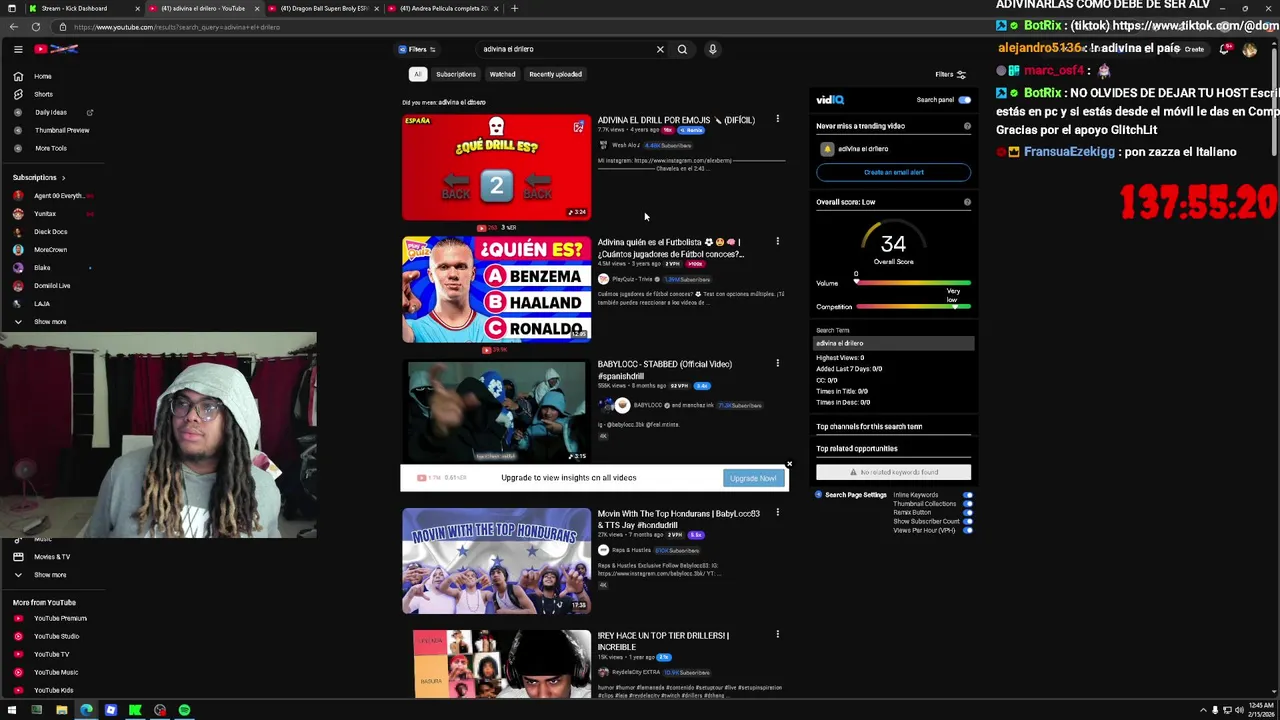Select the Watched filter chip
Screen dimensions: 1280x720
[502, 74]
